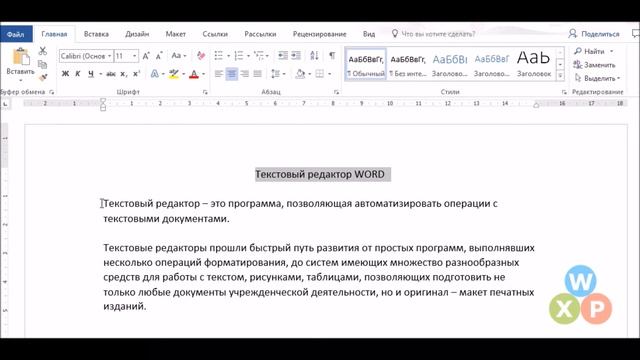Decrease the paragraph indent
Screen dimensions: 640x360
pos(282,56)
